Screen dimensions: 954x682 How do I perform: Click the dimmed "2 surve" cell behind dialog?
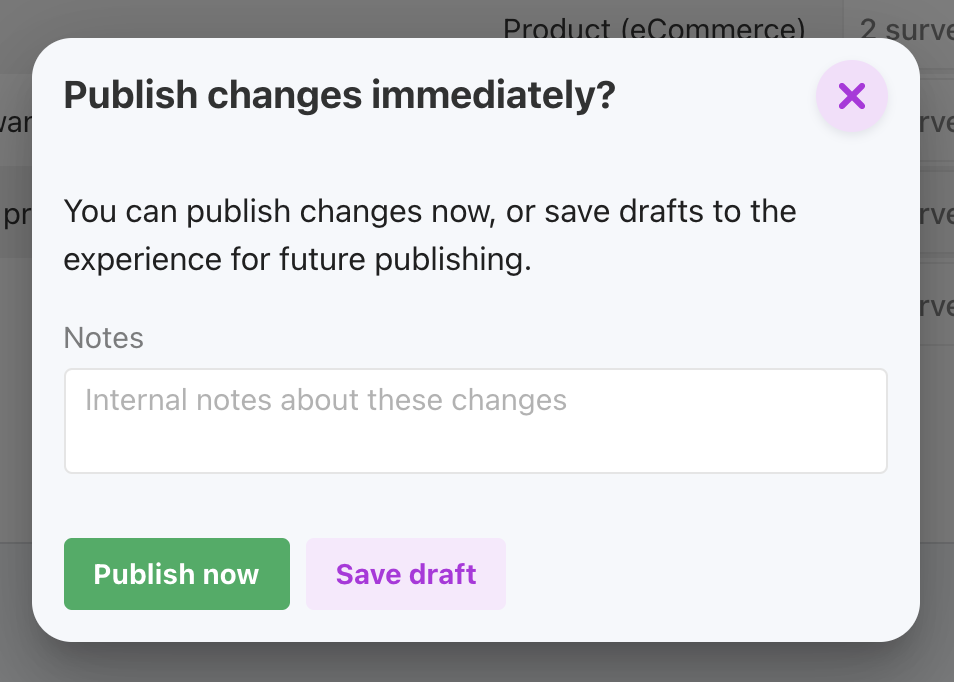pyautogui.click(x=907, y=29)
